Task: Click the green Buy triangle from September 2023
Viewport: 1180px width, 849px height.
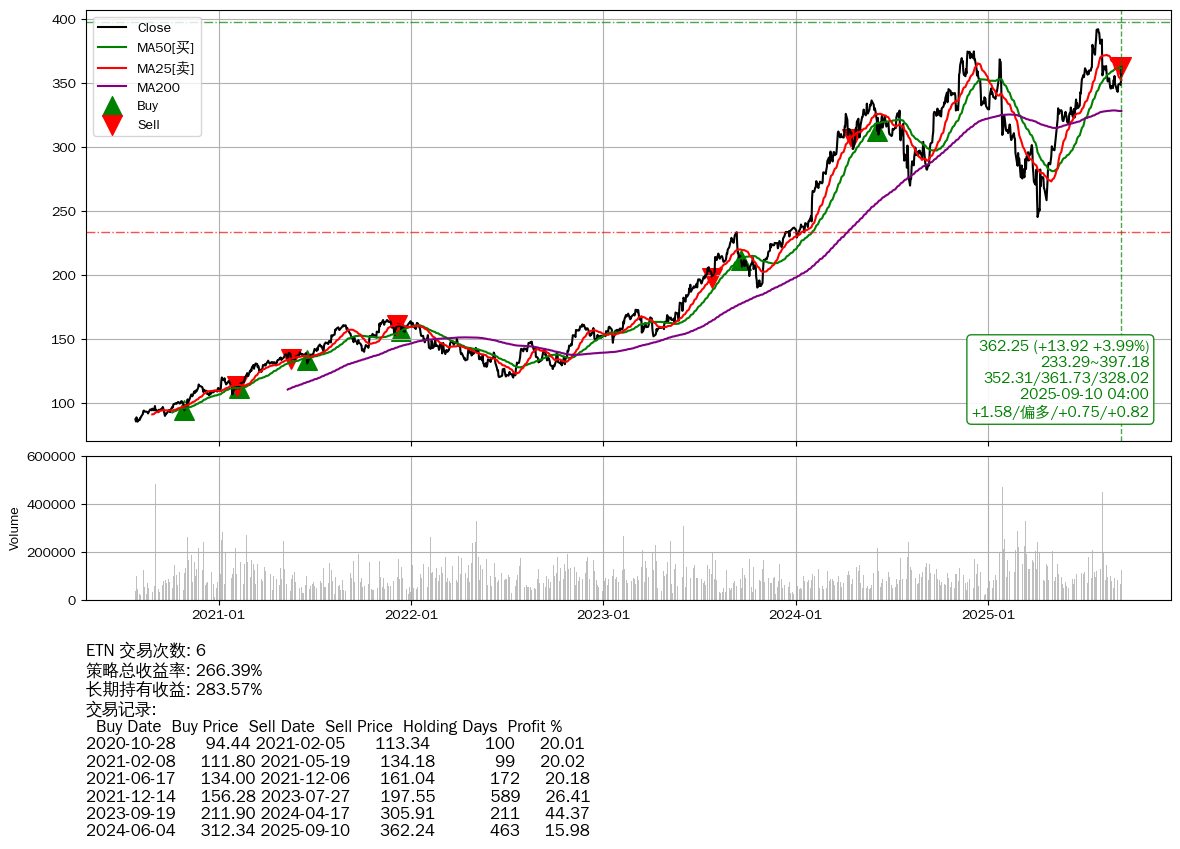Action: (739, 260)
